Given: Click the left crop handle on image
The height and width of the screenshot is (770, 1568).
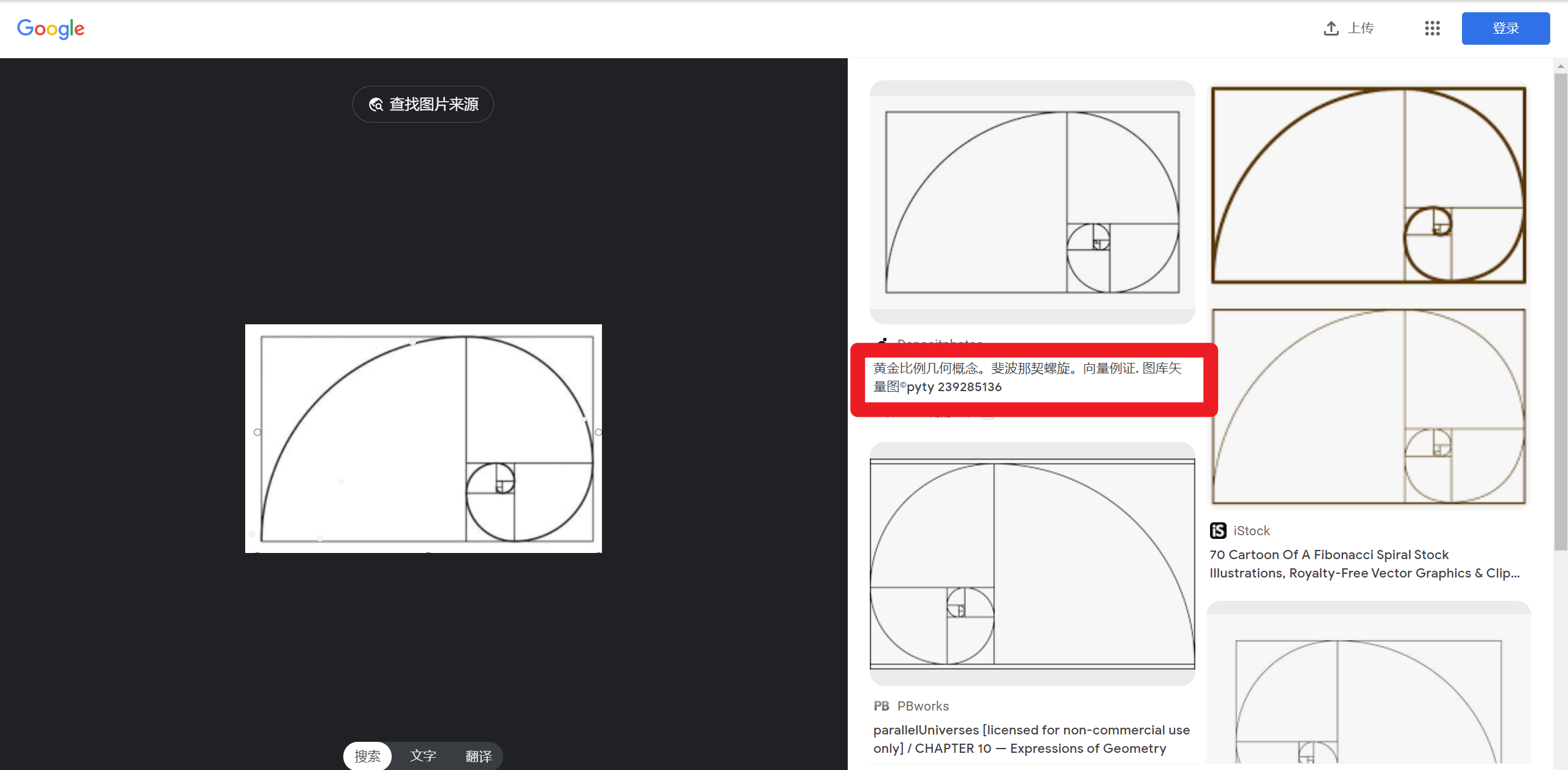Looking at the screenshot, I should pyautogui.click(x=257, y=432).
